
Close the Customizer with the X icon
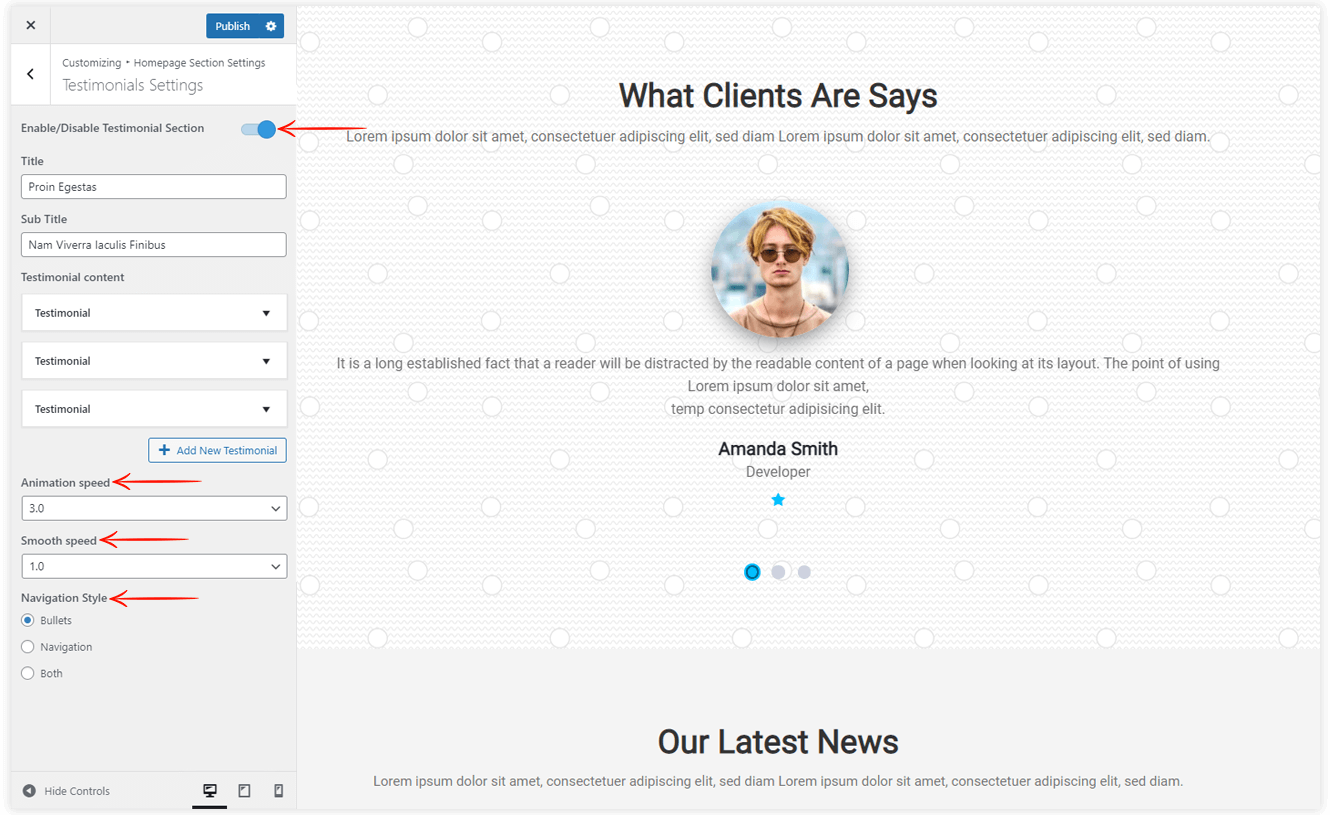[x=31, y=26]
